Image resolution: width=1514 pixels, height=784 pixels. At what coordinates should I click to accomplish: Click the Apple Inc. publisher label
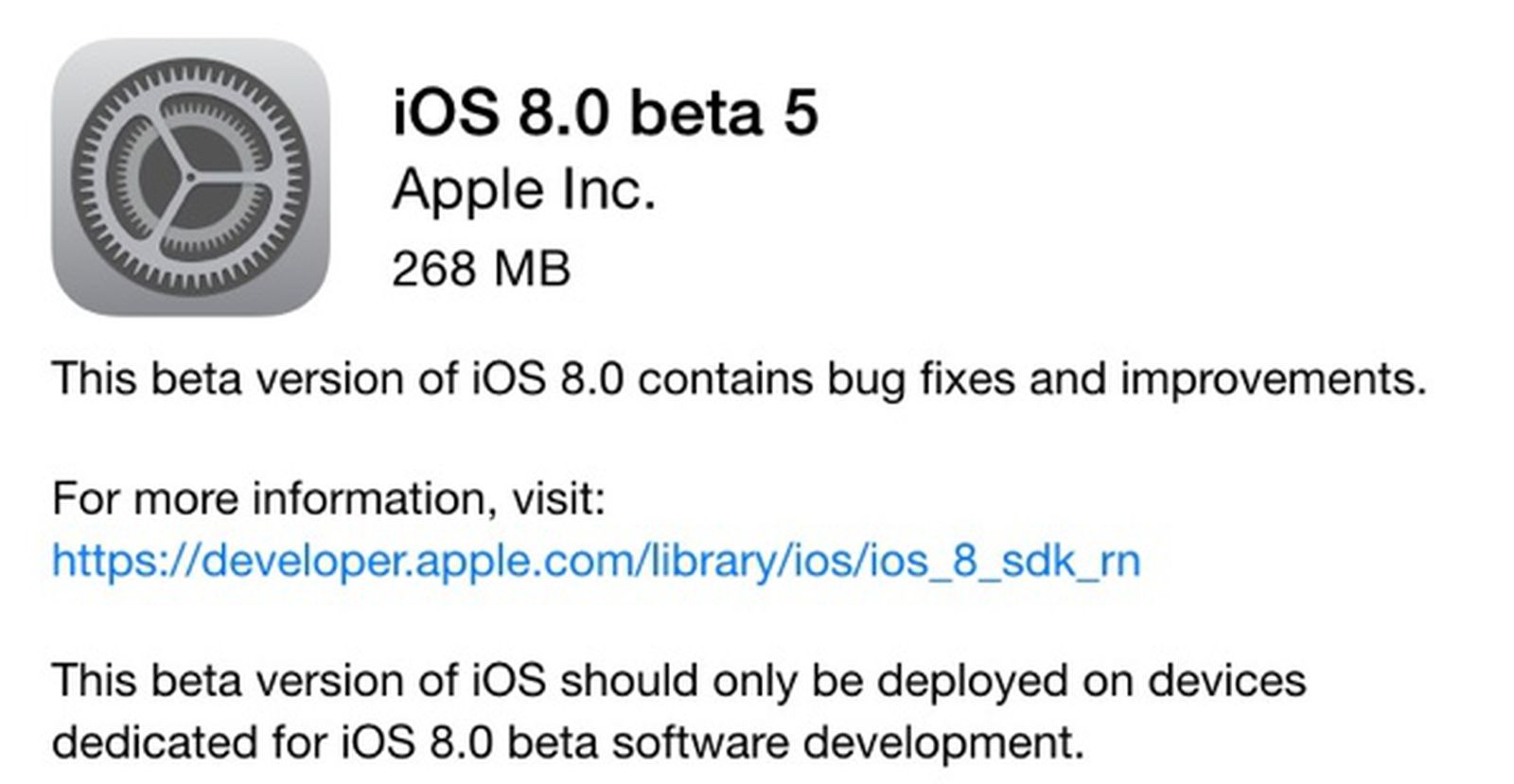[x=525, y=189]
